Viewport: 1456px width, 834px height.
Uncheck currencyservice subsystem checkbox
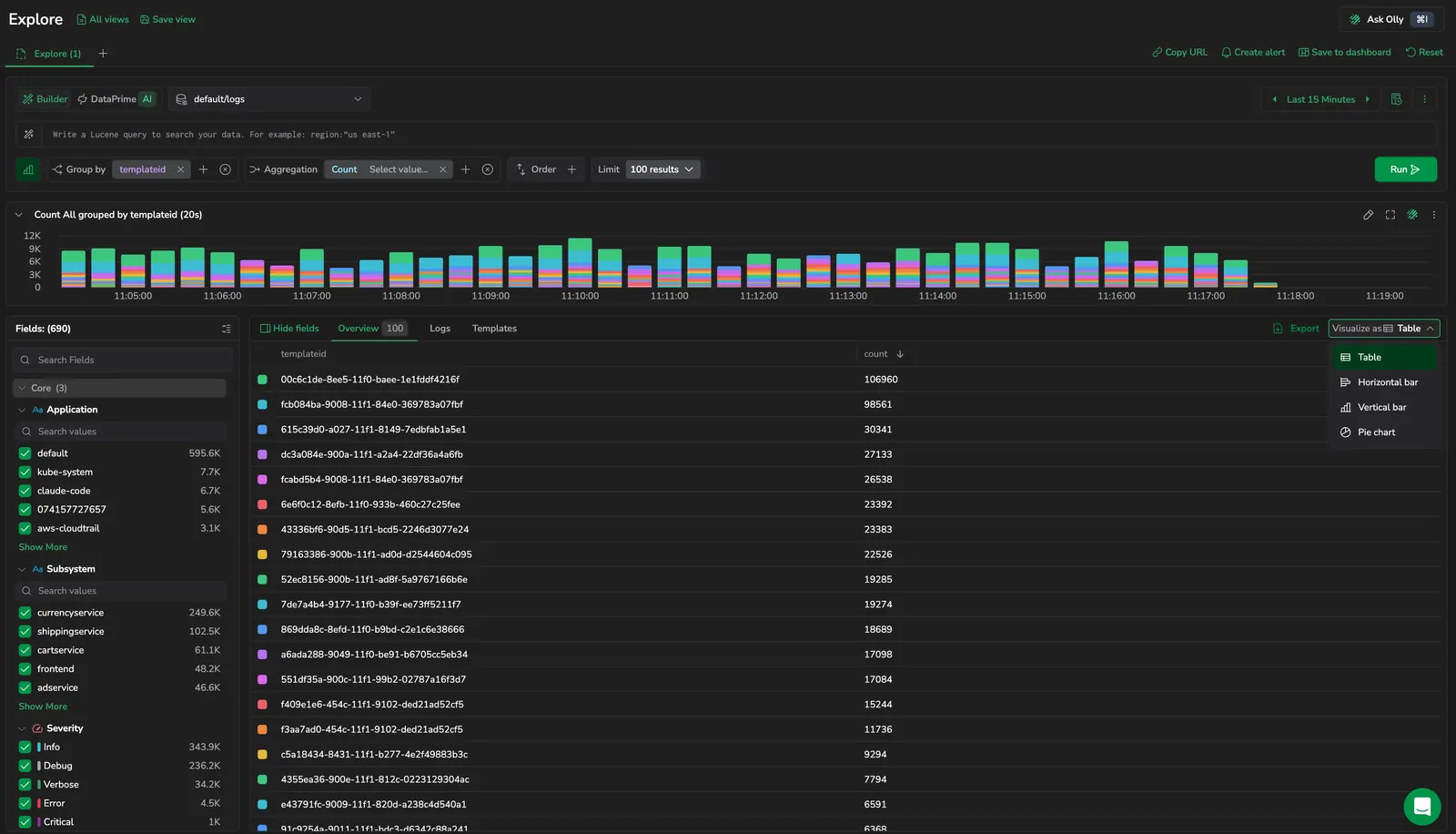coord(25,613)
